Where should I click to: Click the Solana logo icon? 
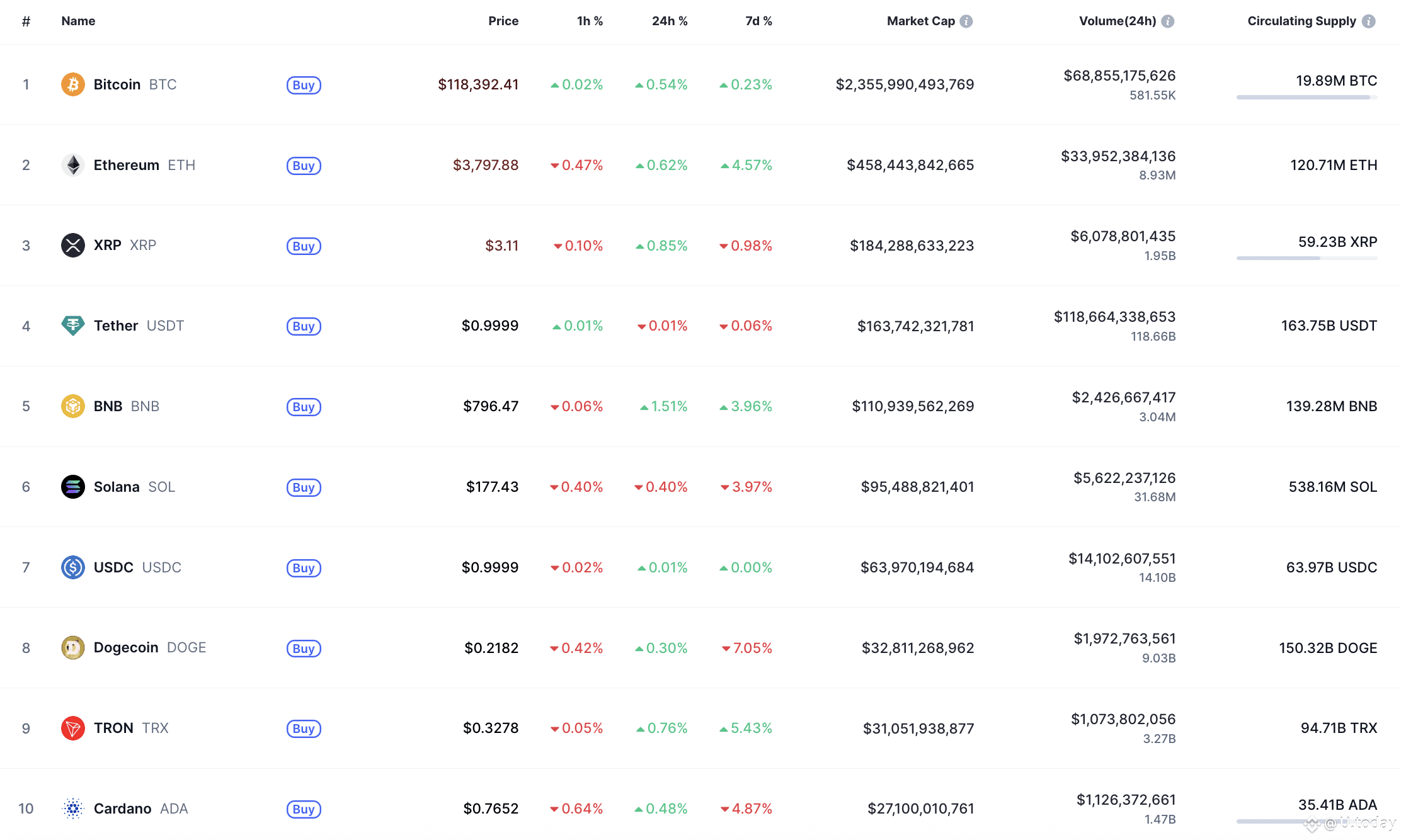pyautogui.click(x=73, y=487)
